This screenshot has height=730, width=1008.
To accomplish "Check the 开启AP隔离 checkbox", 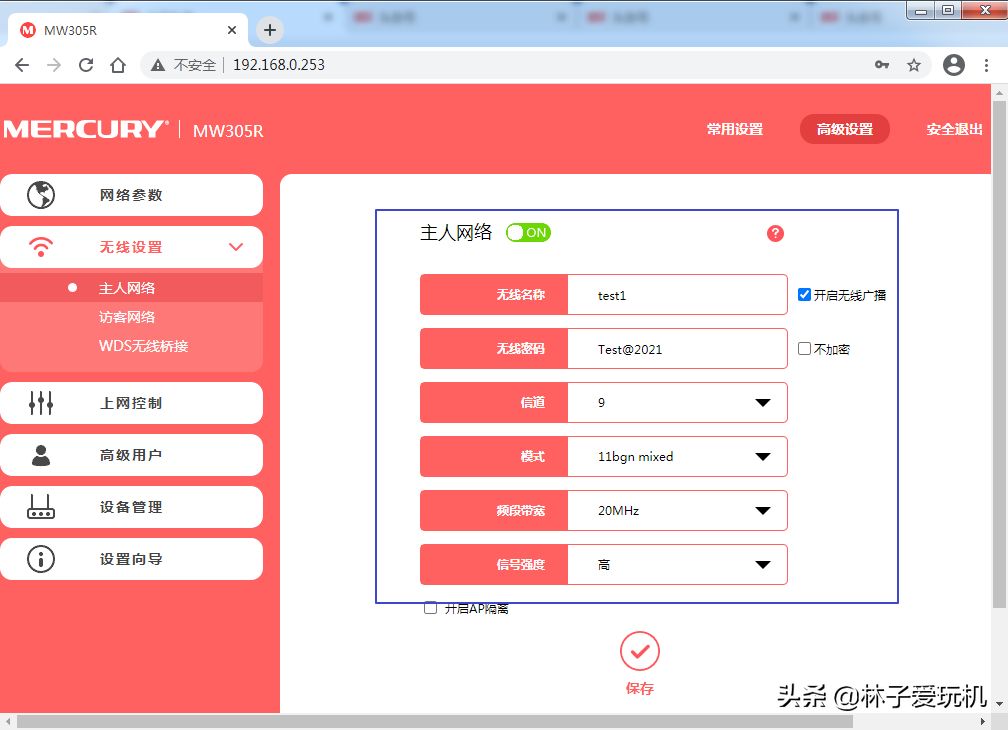I will click(x=431, y=608).
